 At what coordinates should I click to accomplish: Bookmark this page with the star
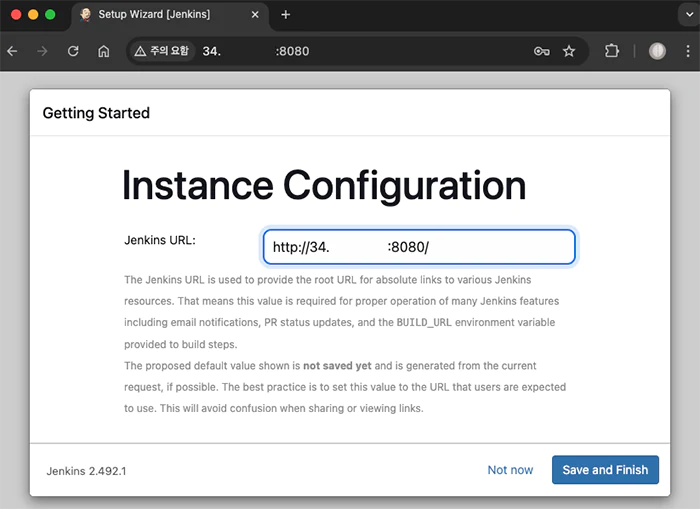click(569, 51)
